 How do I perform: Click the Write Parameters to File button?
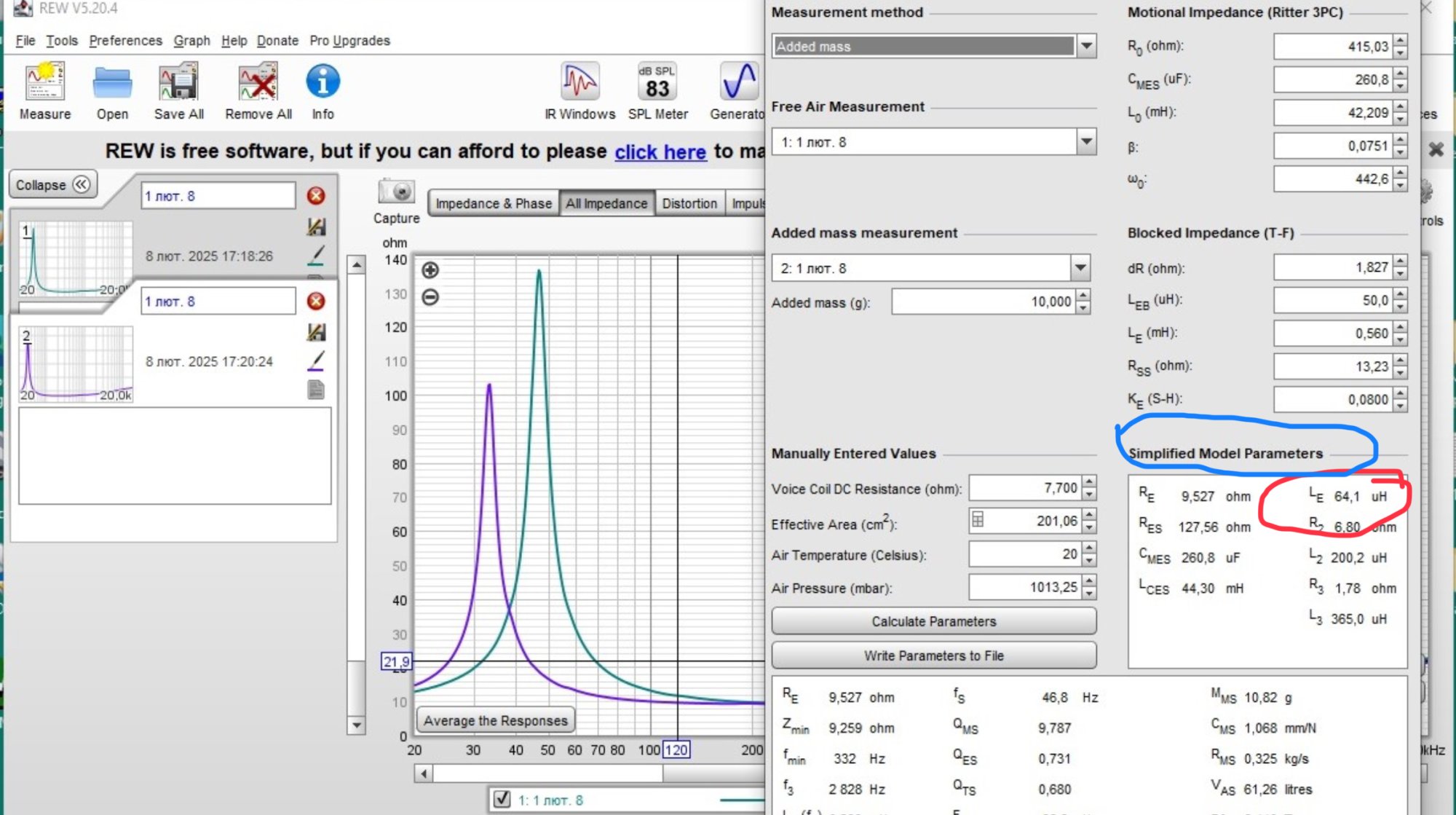click(933, 655)
